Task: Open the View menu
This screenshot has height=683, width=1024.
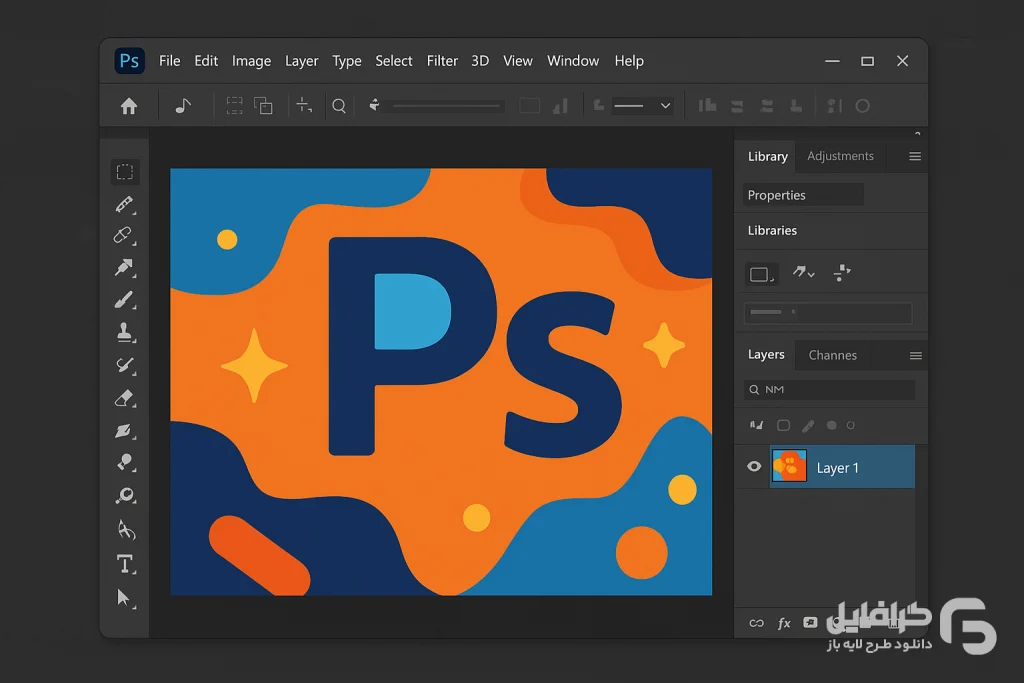Action: tap(518, 61)
